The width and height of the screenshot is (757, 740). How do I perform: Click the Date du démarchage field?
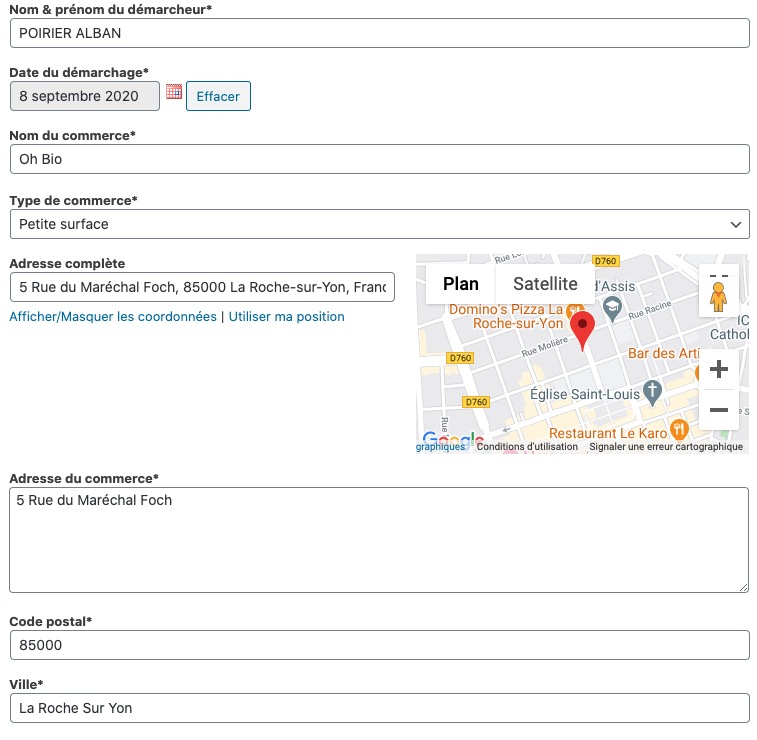point(84,96)
